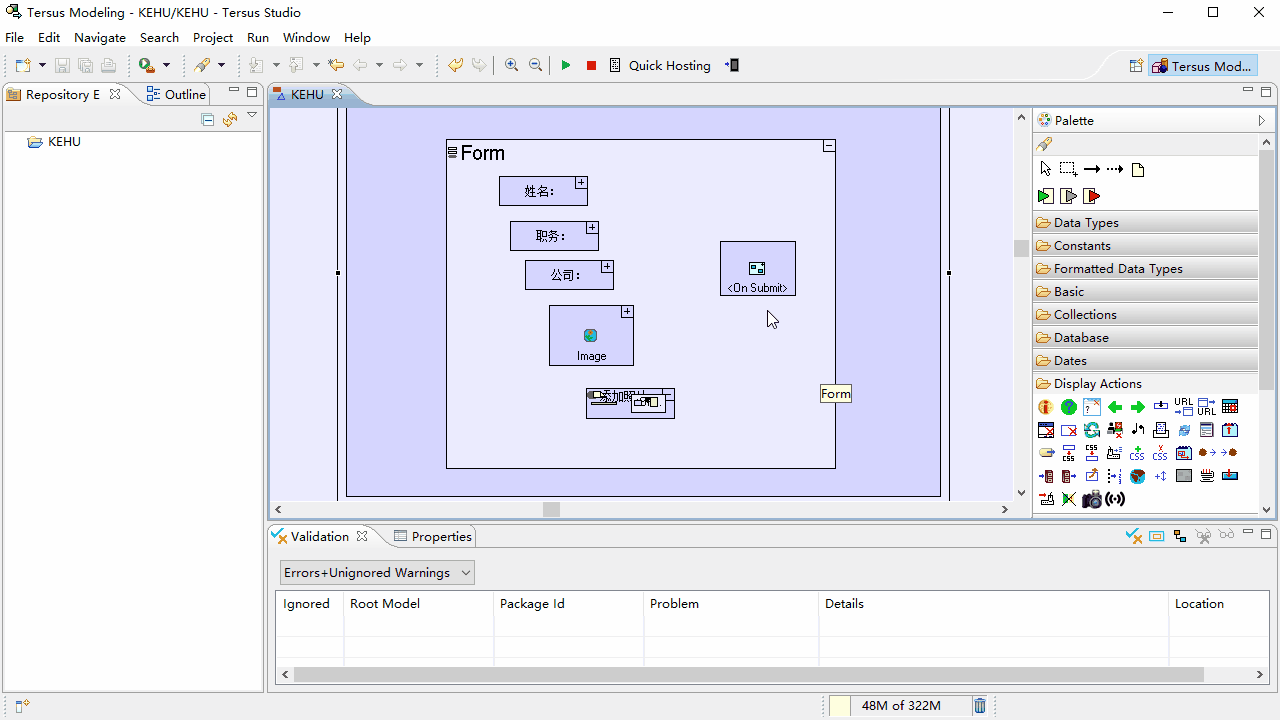Click the green Run play button
The image size is (1280, 720).
[566, 65]
